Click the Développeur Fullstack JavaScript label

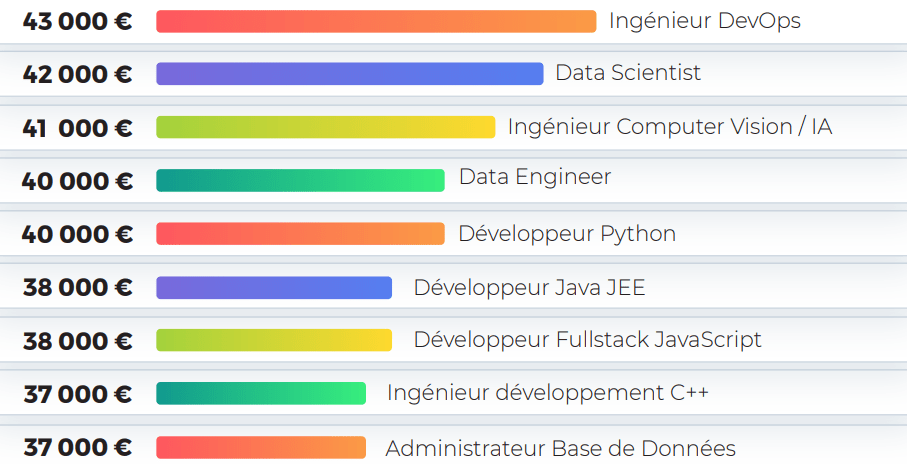587,340
